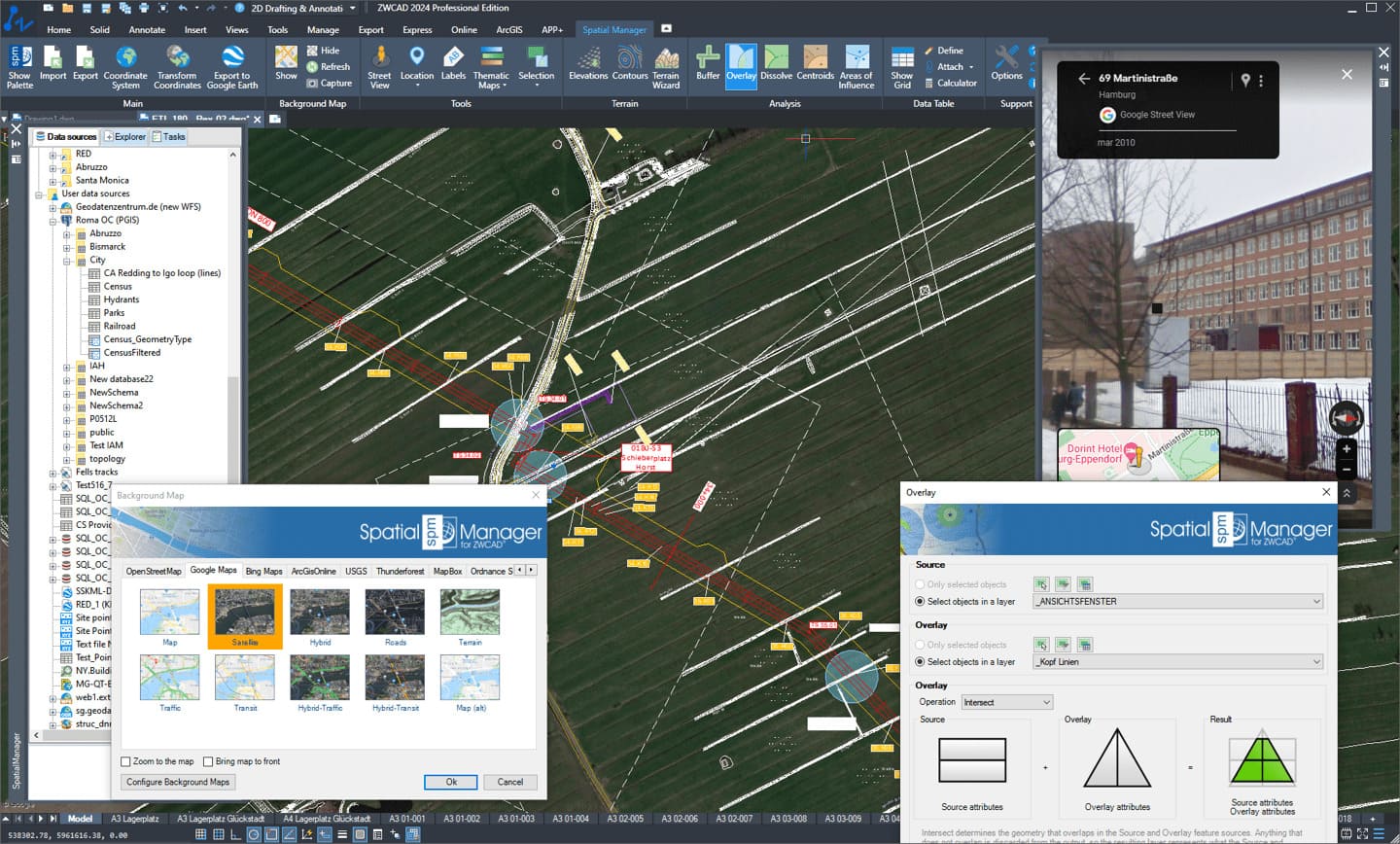1400x844 pixels.
Task: Switch to the Spatial Manager ribbon tab
Action: 614,29
